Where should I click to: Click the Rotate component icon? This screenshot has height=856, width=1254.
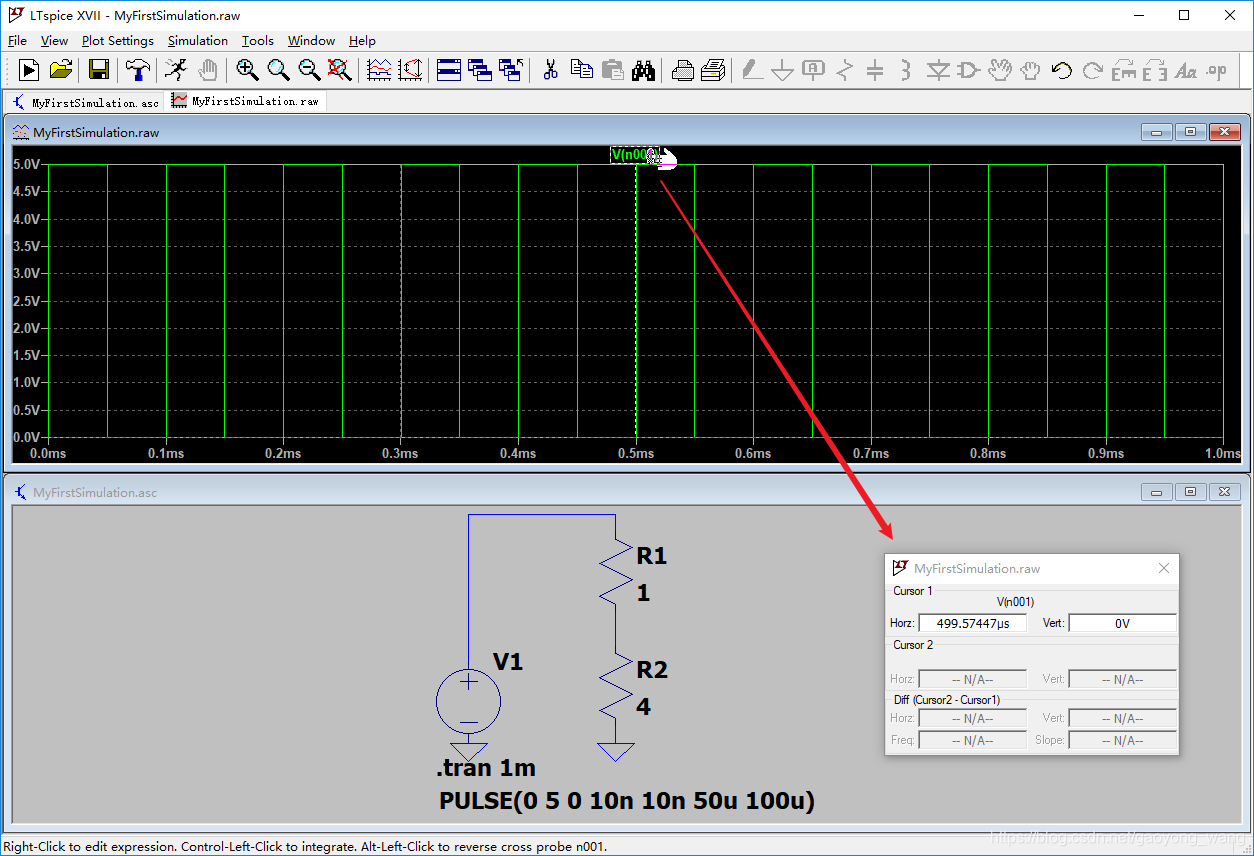pos(1123,70)
